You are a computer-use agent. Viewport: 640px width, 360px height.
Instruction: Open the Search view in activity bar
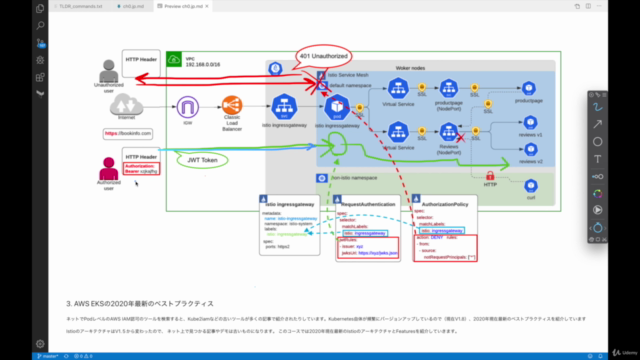pos(40,26)
